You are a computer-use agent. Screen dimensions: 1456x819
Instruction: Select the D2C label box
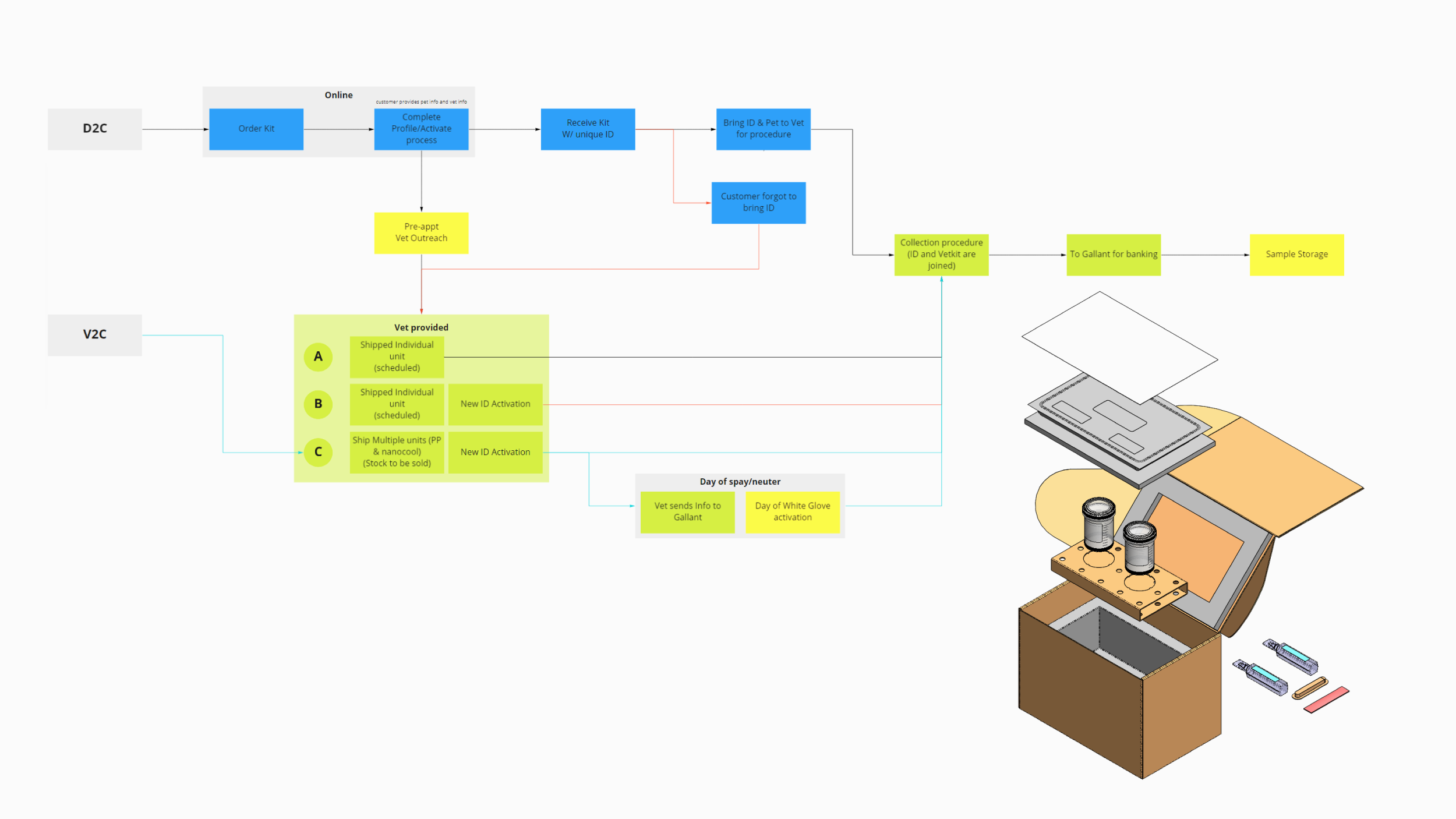pyautogui.click(x=95, y=129)
